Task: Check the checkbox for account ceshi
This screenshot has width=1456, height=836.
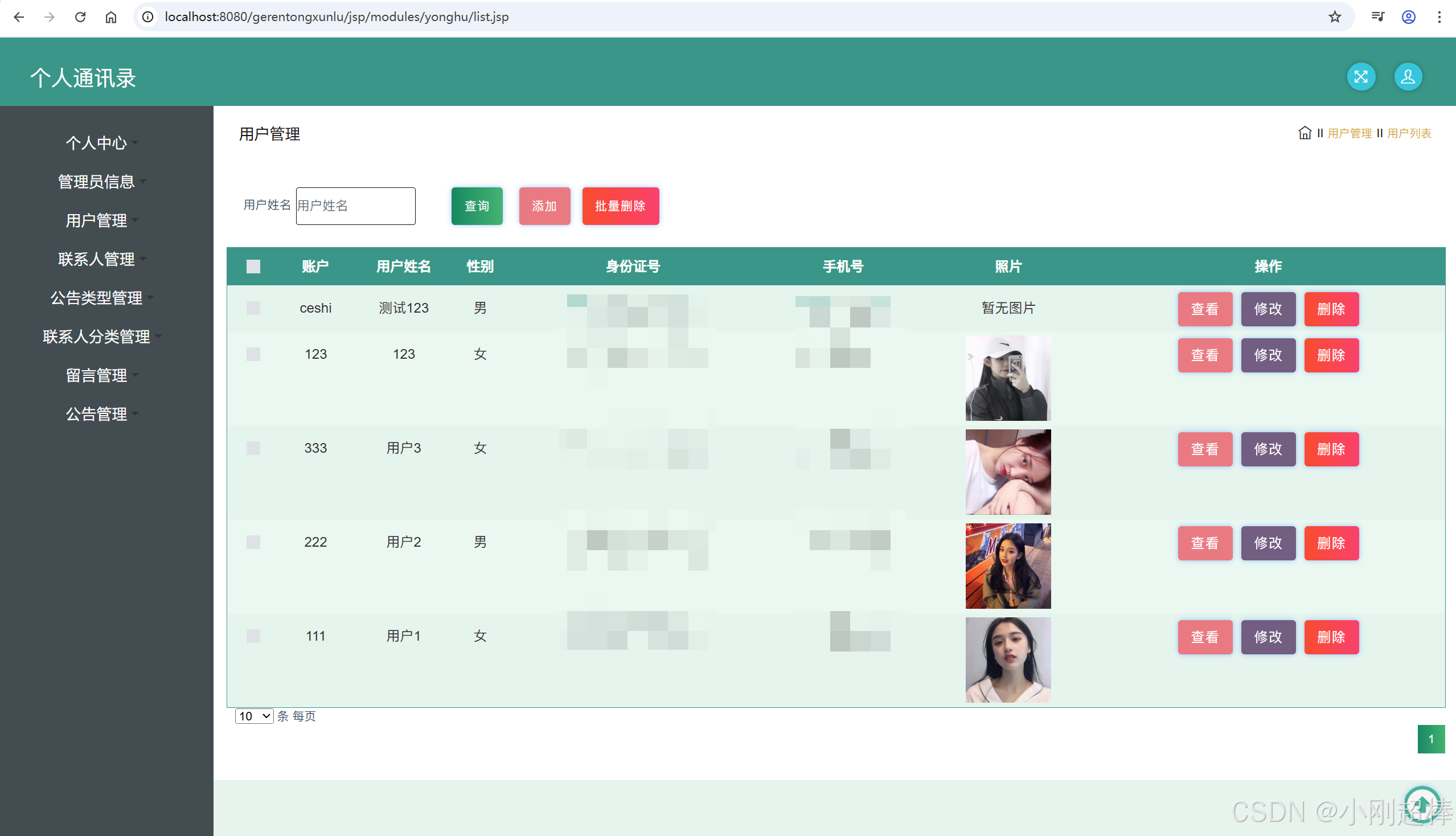Action: (253, 308)
